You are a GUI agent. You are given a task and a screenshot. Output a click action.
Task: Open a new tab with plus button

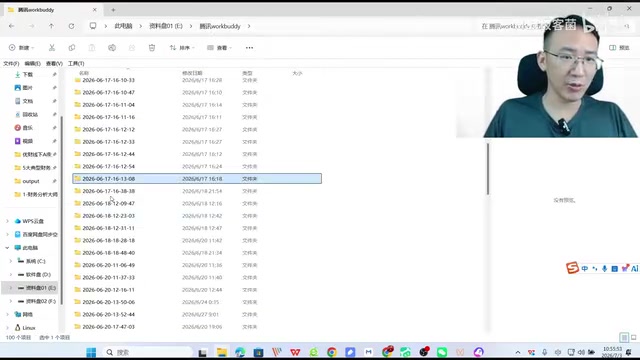click(x=113, y=10)
